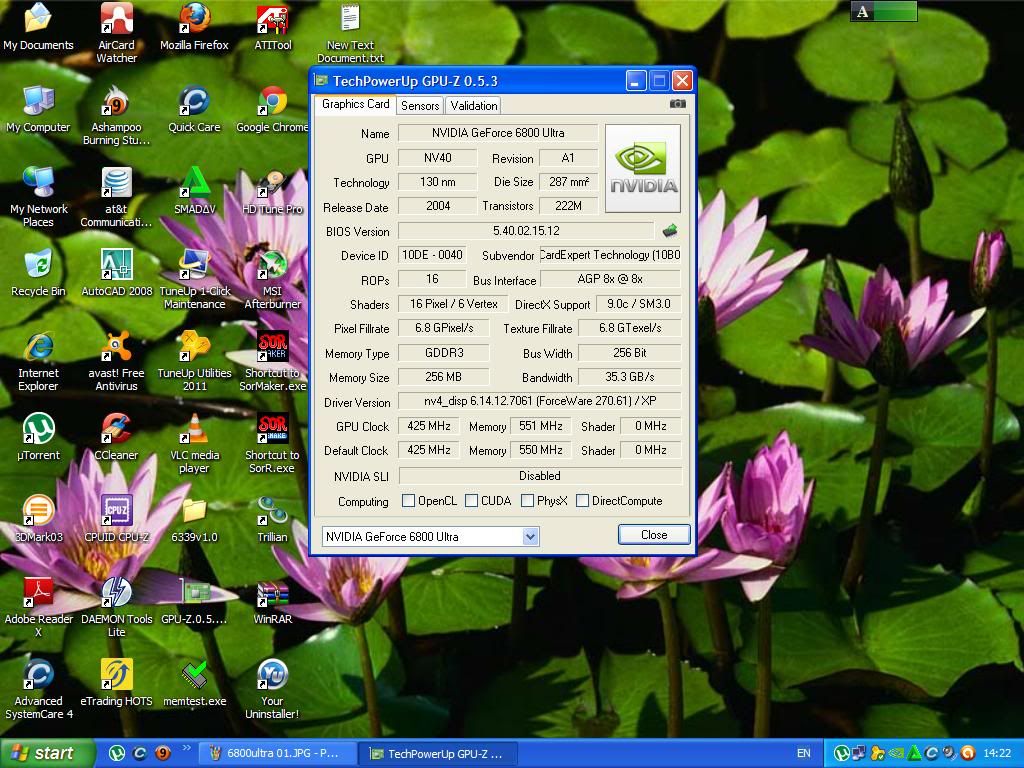The width and height of the screenshot is (1024, 768).
Task: Select the 6339v1.0 folder icon
Action: pyautogui.click(x=194, y=519)
